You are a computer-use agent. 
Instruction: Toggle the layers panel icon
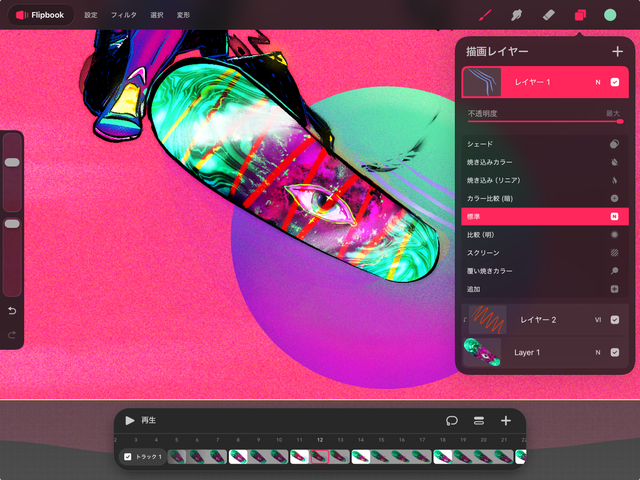[580, 15]
